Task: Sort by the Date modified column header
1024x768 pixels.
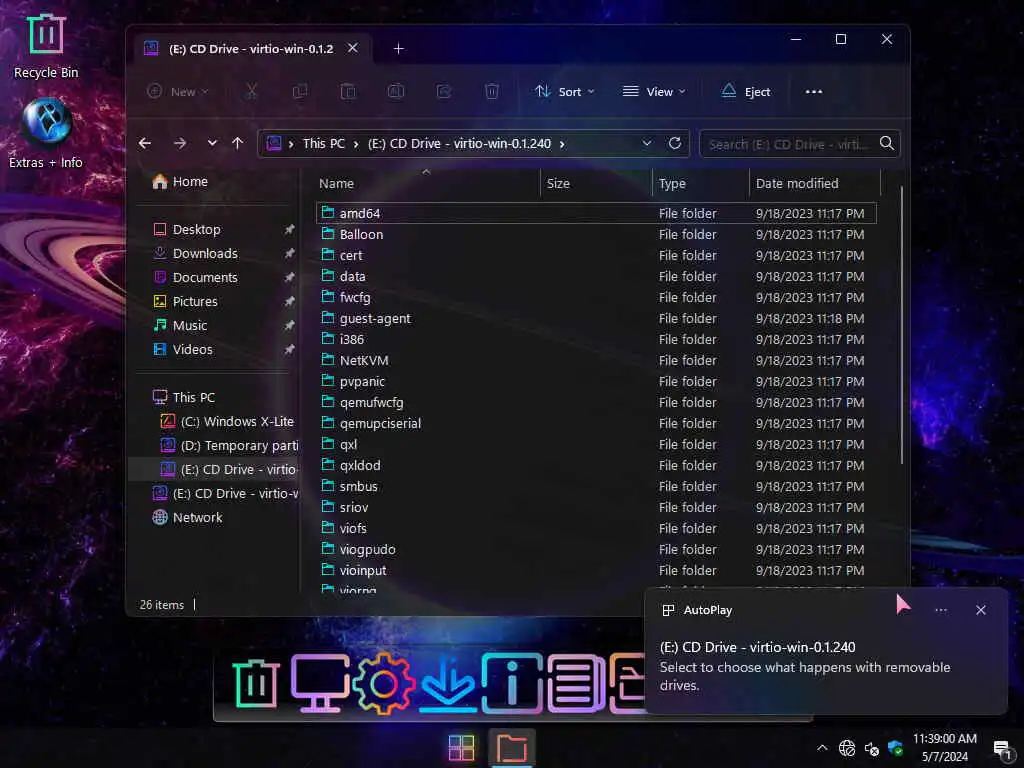Action: 814,184
